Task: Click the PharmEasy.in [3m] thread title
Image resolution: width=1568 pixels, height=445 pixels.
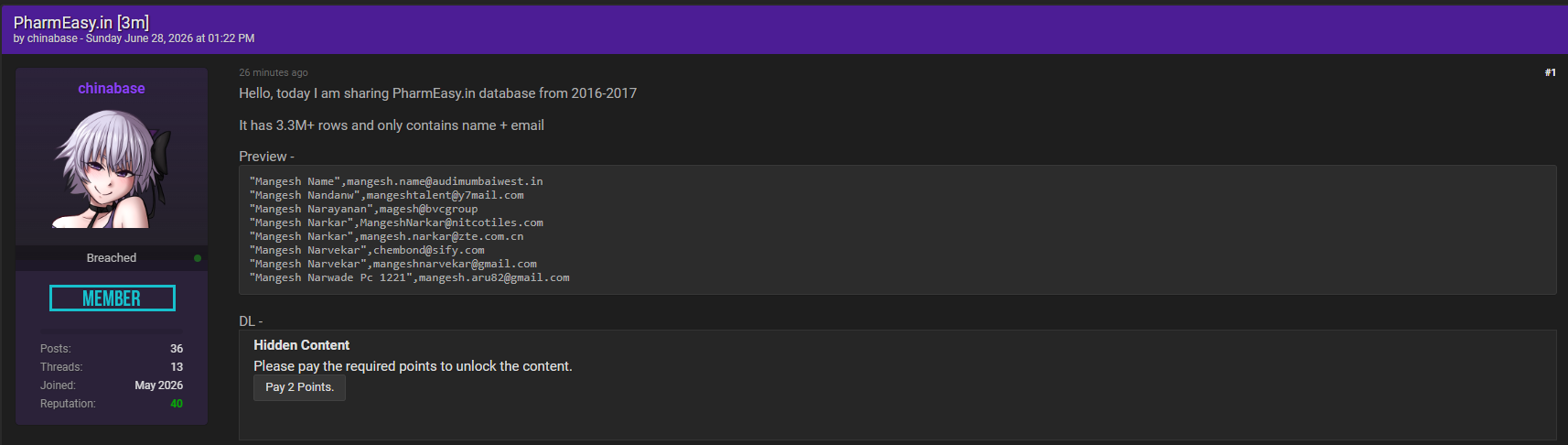Action: (x=81, y=22)
